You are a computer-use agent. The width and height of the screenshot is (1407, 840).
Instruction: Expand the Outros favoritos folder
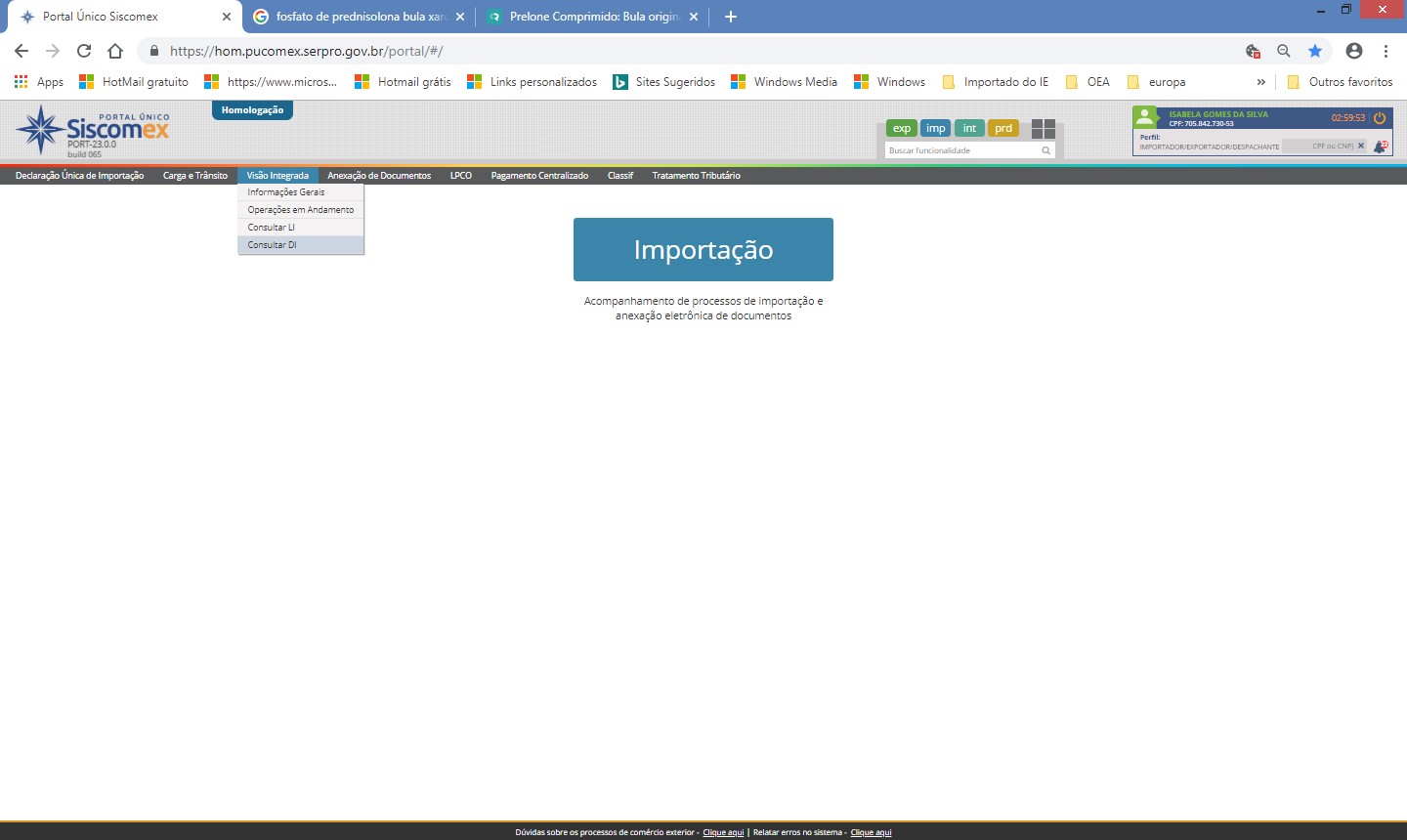click(1340, 82)
